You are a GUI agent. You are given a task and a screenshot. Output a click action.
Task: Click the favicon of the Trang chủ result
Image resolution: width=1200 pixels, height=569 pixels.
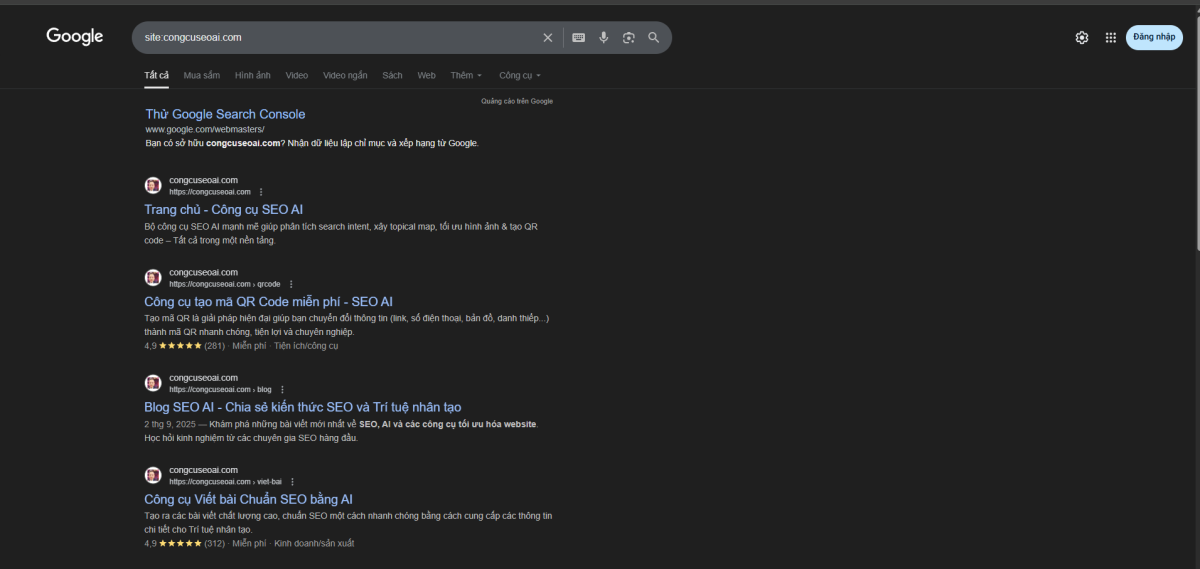pos(153,186)
